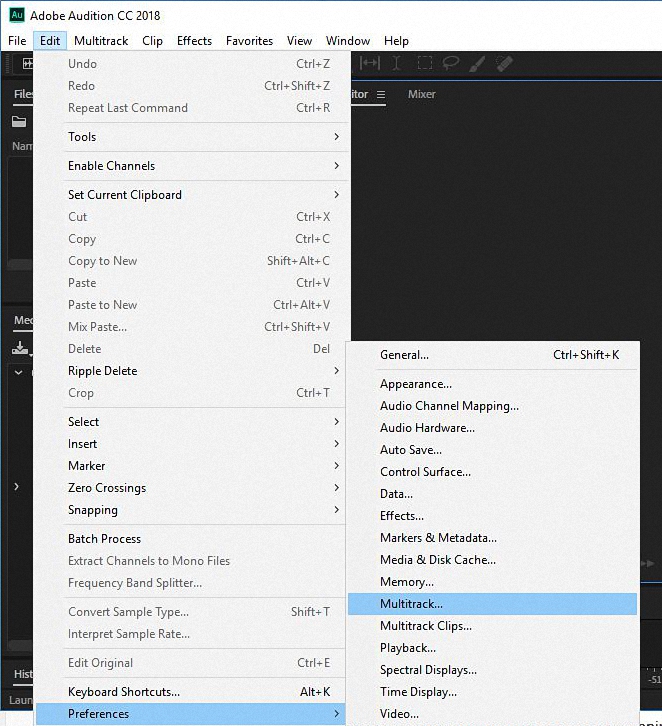Viewport: 662px width, 726px height.
Task: Click the Media Browser import icon
Action: click(x=20, y=348)
